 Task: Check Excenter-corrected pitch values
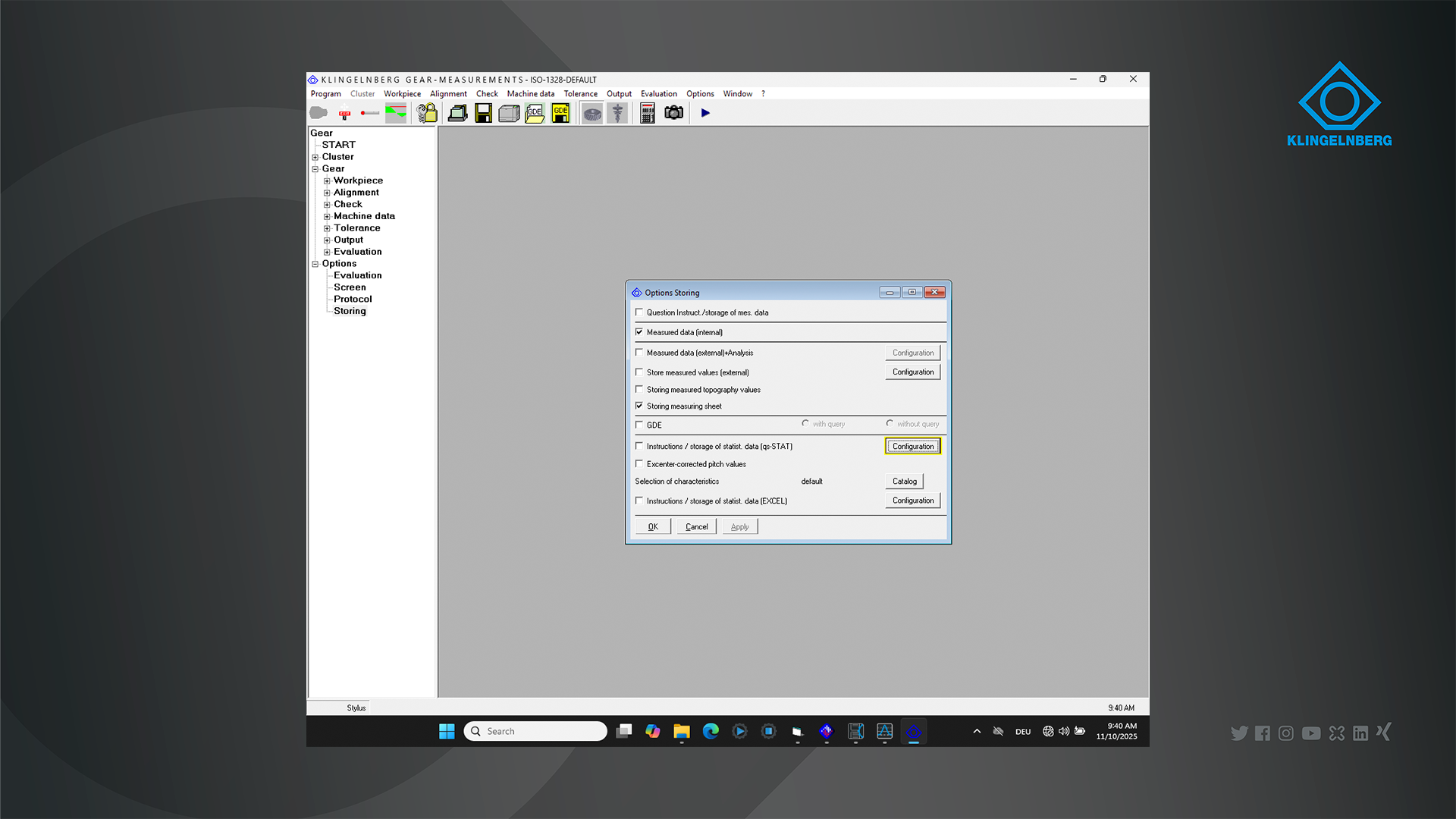click(x=639, y=464)
